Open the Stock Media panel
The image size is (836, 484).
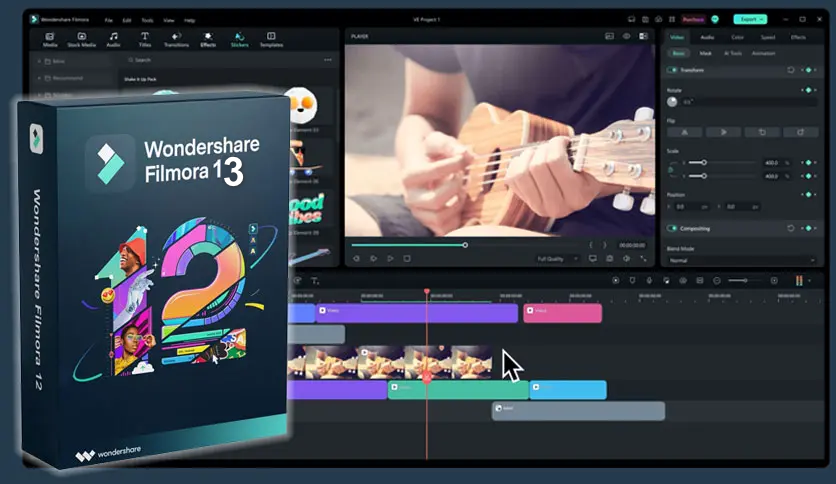point(80,39)
